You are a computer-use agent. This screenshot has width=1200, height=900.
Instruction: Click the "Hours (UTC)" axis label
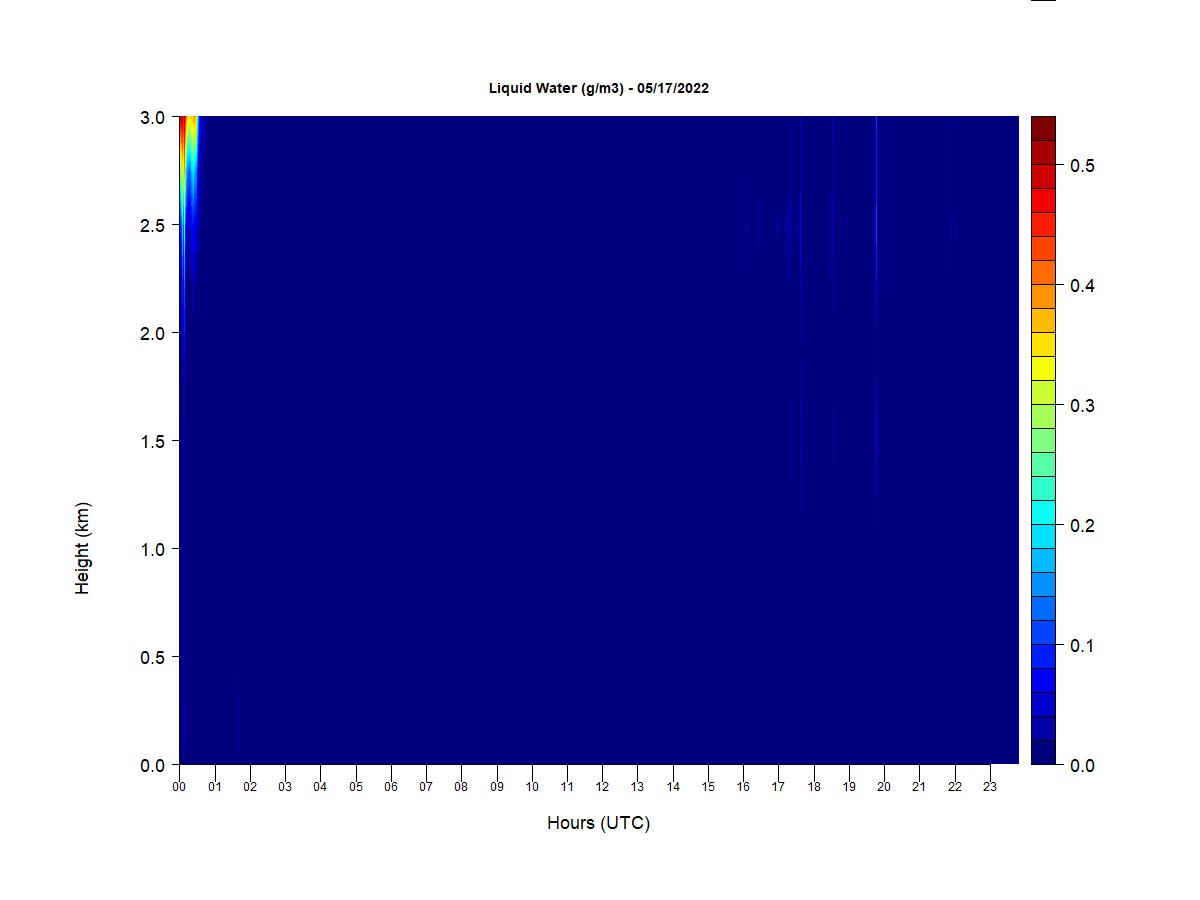pyautogui.click(x=598, y=823)
